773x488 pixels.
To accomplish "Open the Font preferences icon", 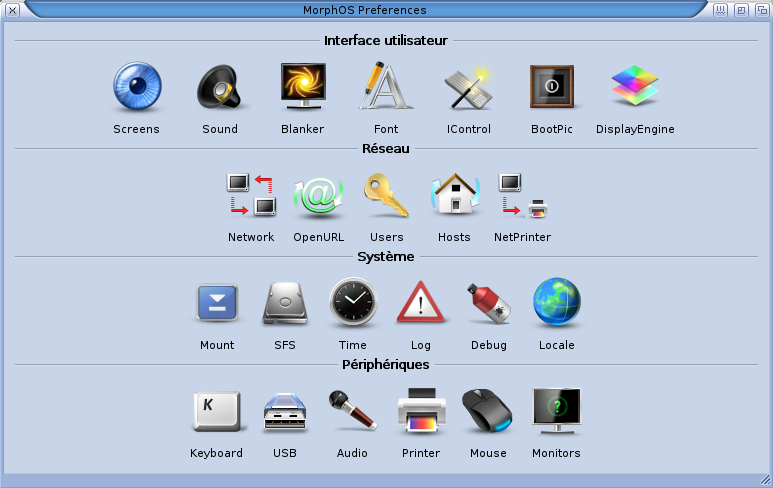I will pos(385,85).
